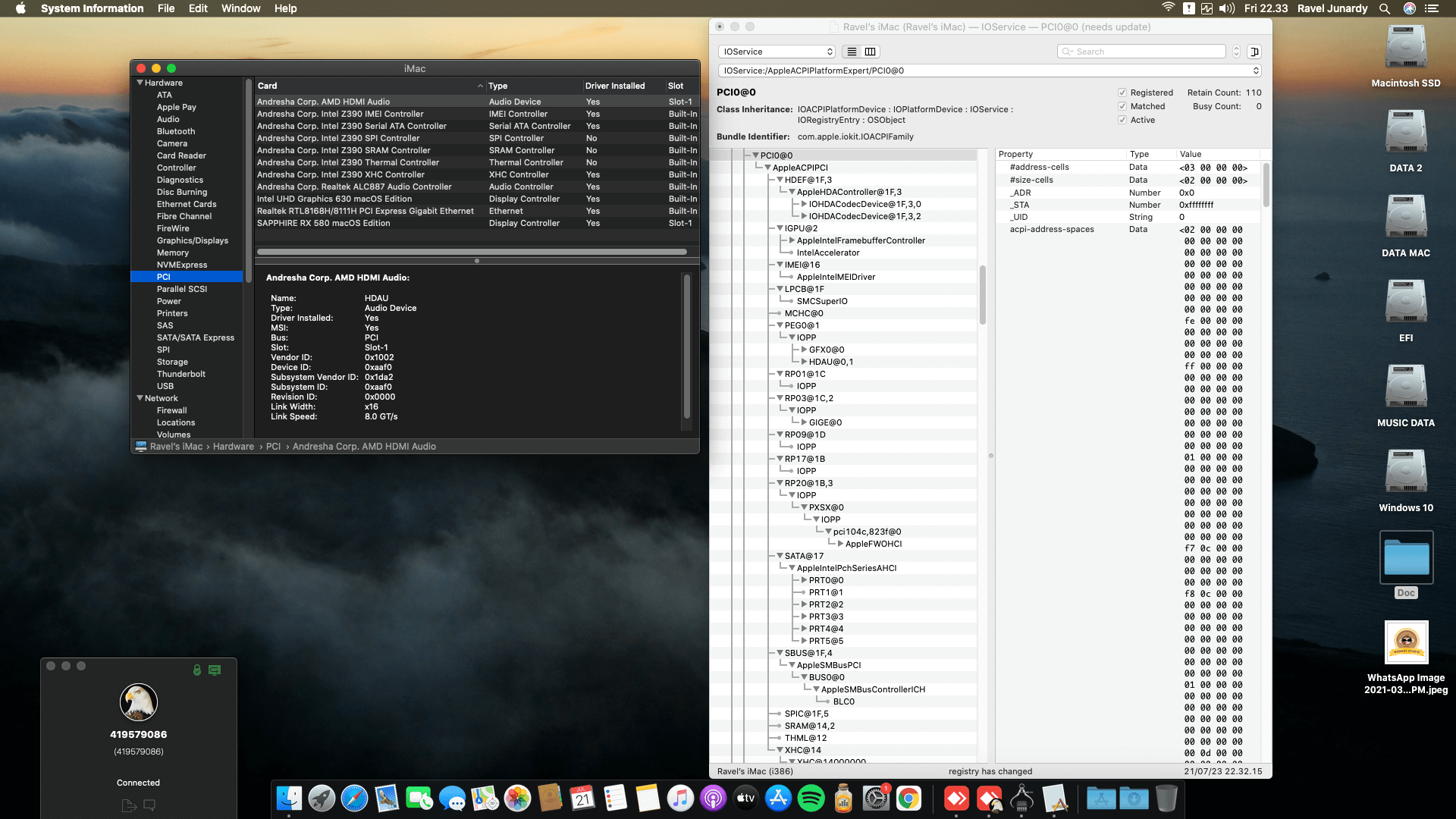Click Hardware in the path bar breadcrumb
1456x819 pixels.
(x=234, y=447)
